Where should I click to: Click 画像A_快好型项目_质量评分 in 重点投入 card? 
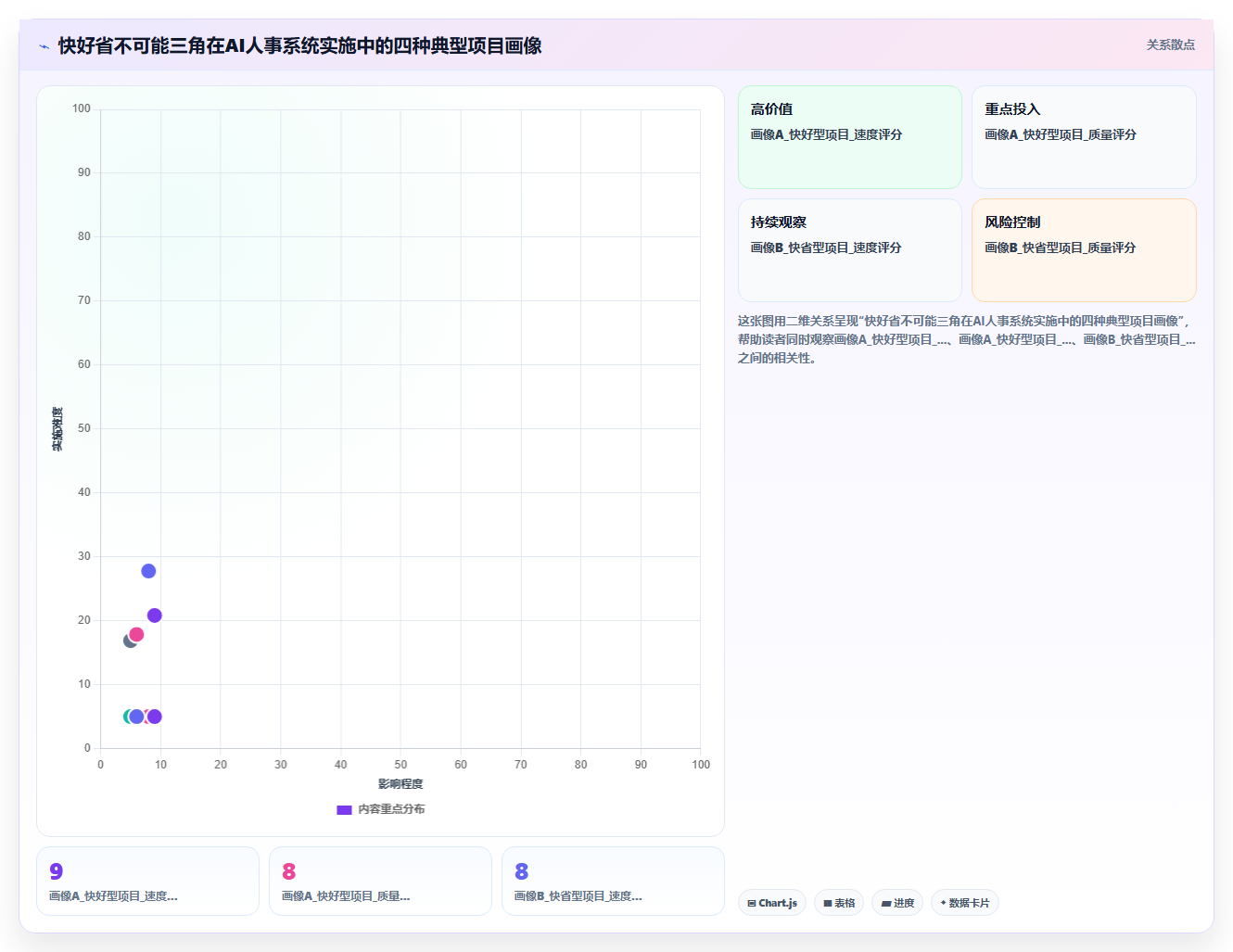coord(1061,134)
